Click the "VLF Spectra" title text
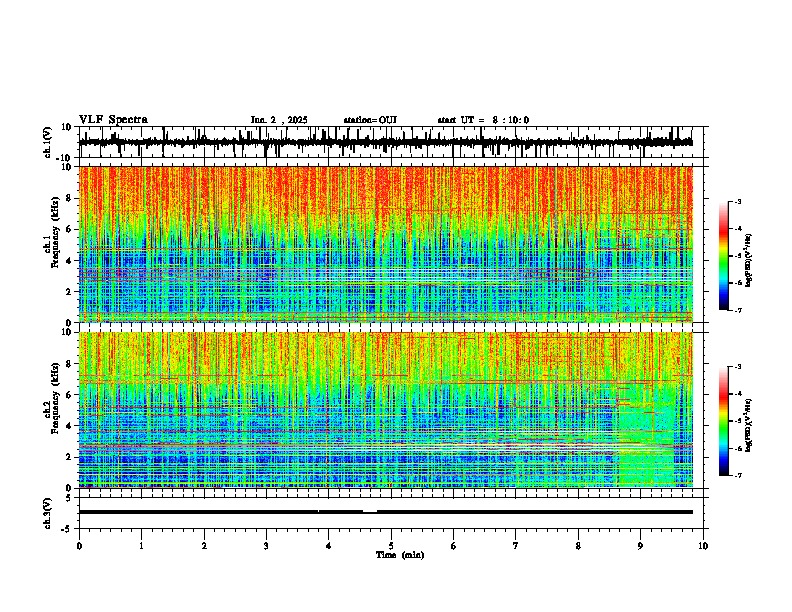Viewport: 792px width, 612px height. [x=113, y=120]
